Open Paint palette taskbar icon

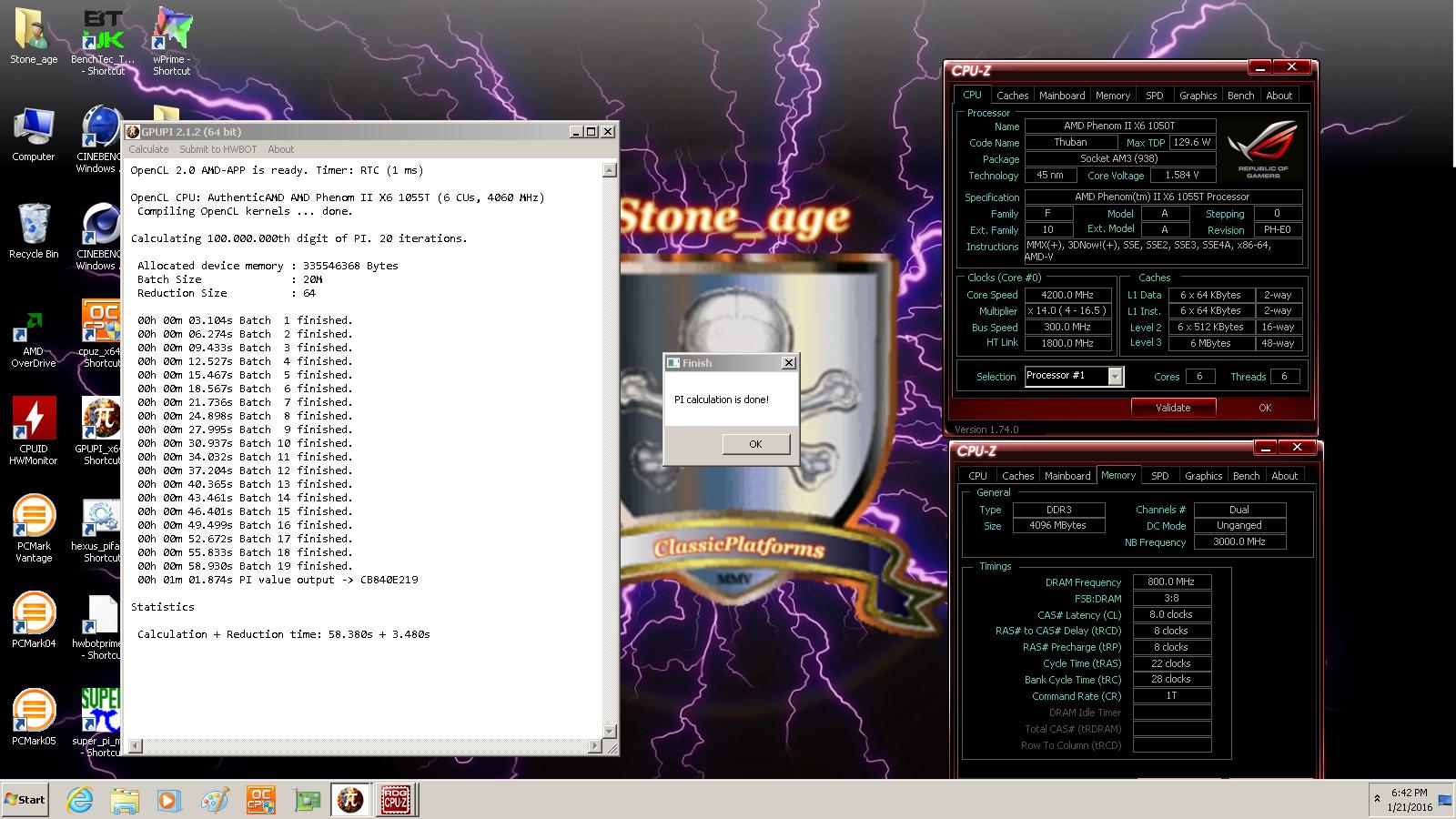(215, 800)
